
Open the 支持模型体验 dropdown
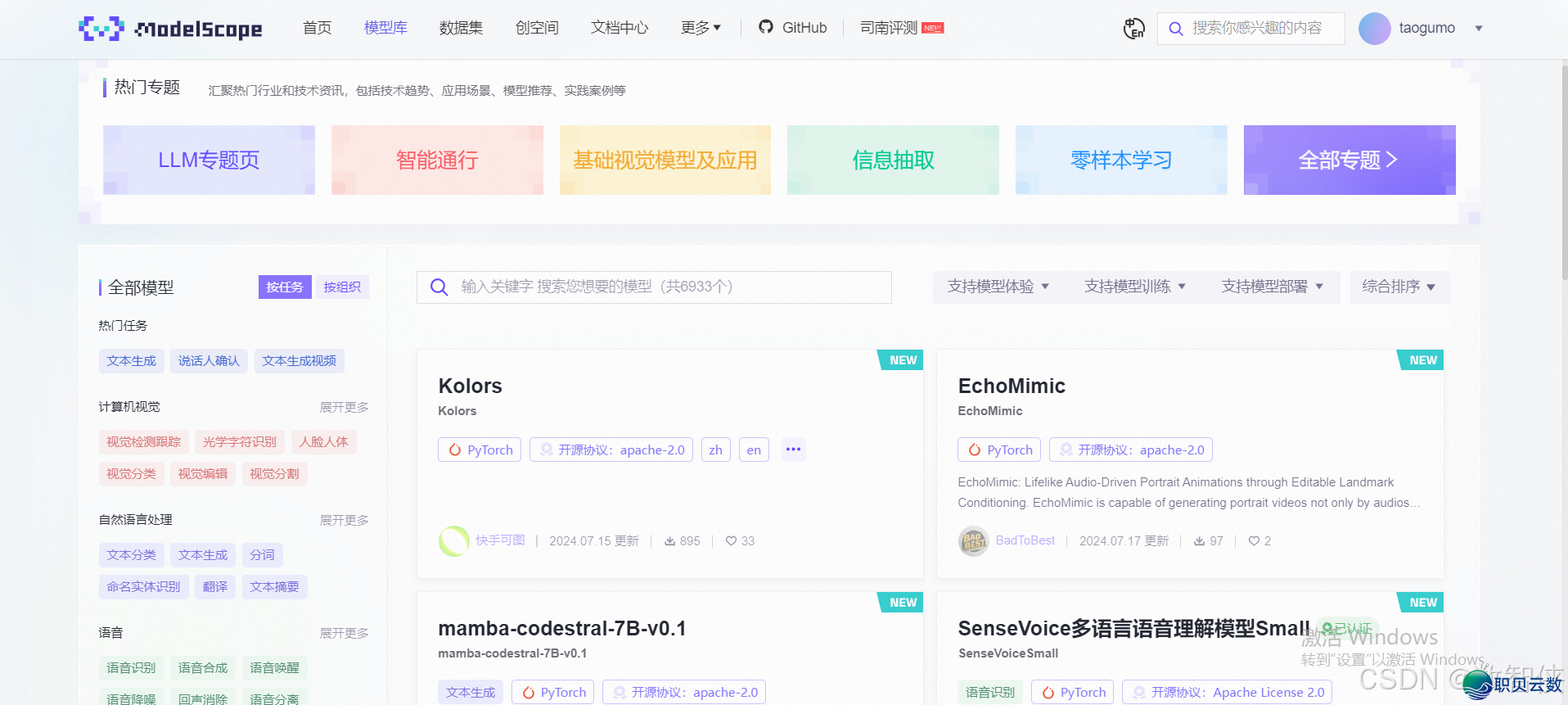click(998, 287)
